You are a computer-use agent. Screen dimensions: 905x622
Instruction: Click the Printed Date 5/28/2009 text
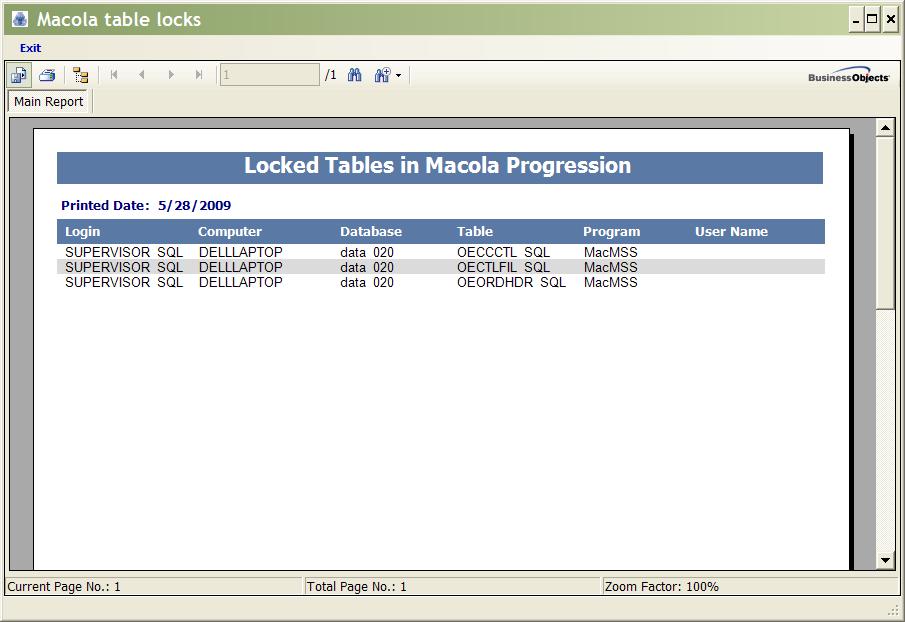tap(146, 205)
